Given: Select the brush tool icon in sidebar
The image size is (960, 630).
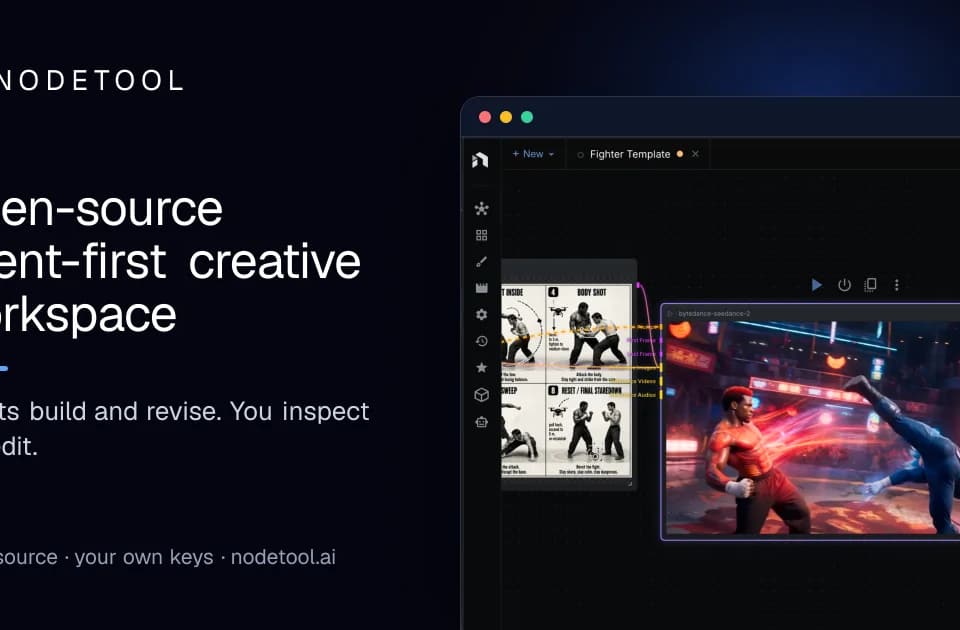Looking at the screenshot, I should point(481,262).
